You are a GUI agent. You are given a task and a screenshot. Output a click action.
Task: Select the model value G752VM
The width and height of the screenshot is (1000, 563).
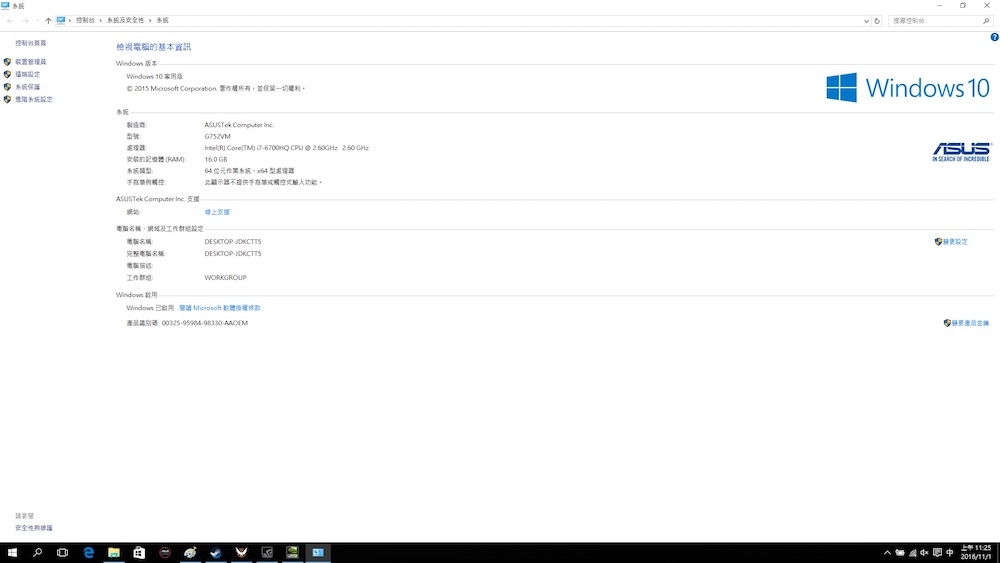coord(217,136)
